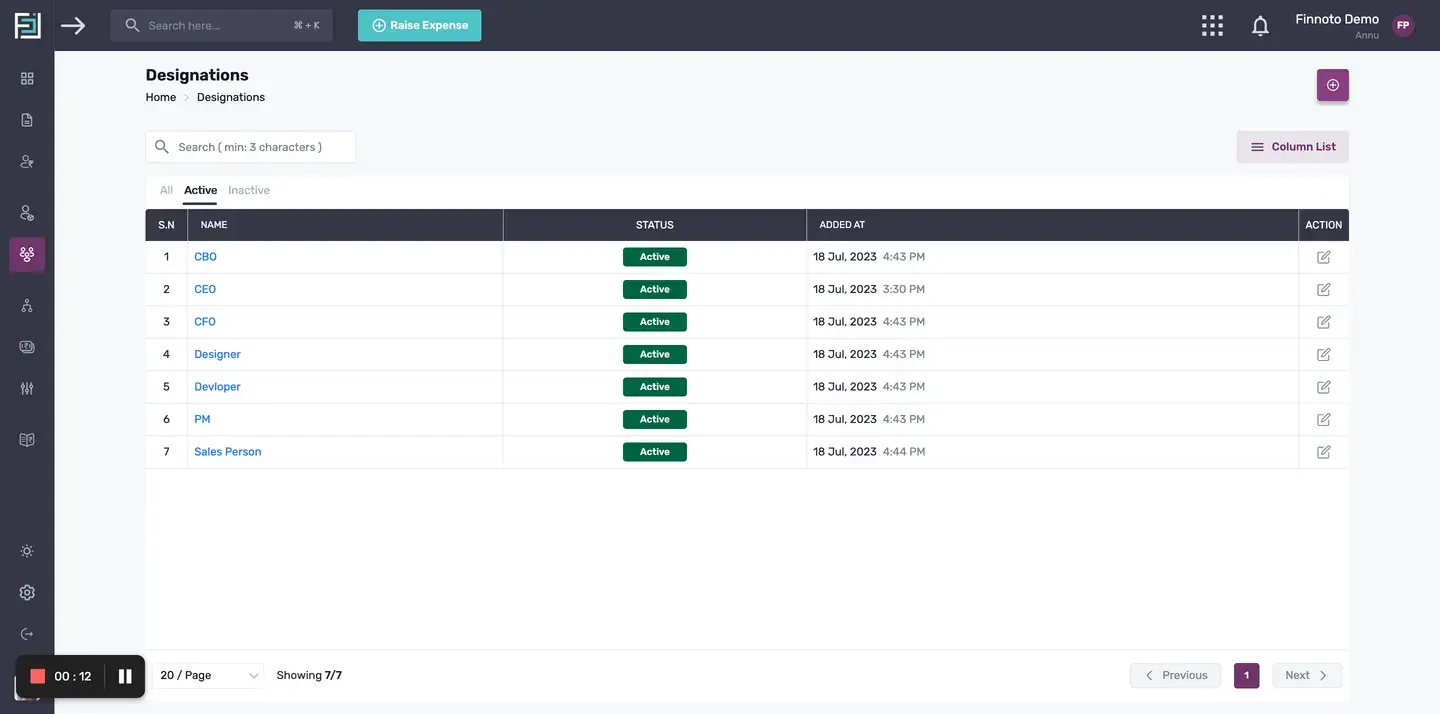
Task: Stop the screen recording
Action: pyautogui.click(x=38, y=676)
